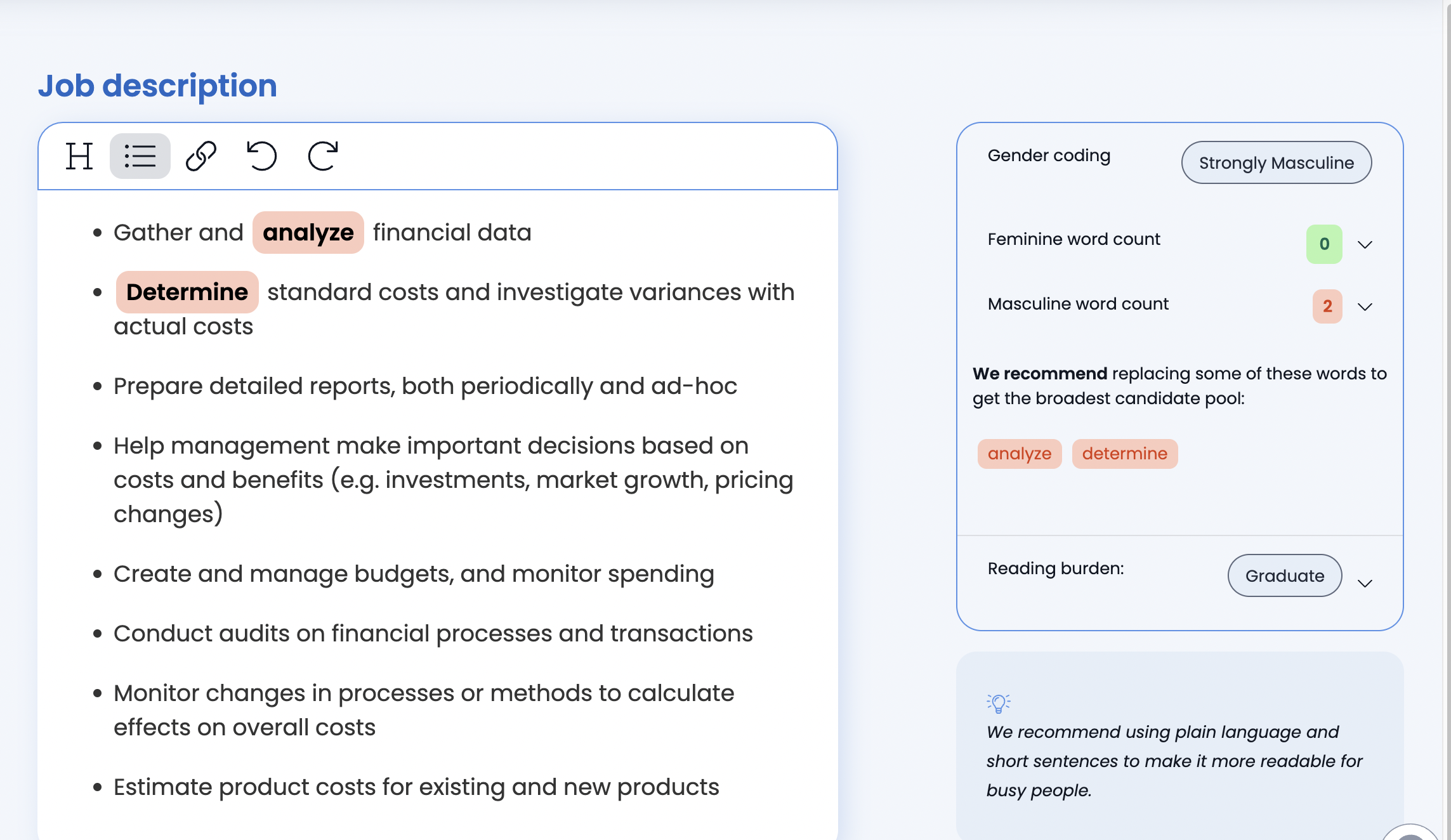Image resolution: width=1451 pixels, height=840 pixels.
Task: Expand the Feminine word count chevron
Action: click(1365, 244)
